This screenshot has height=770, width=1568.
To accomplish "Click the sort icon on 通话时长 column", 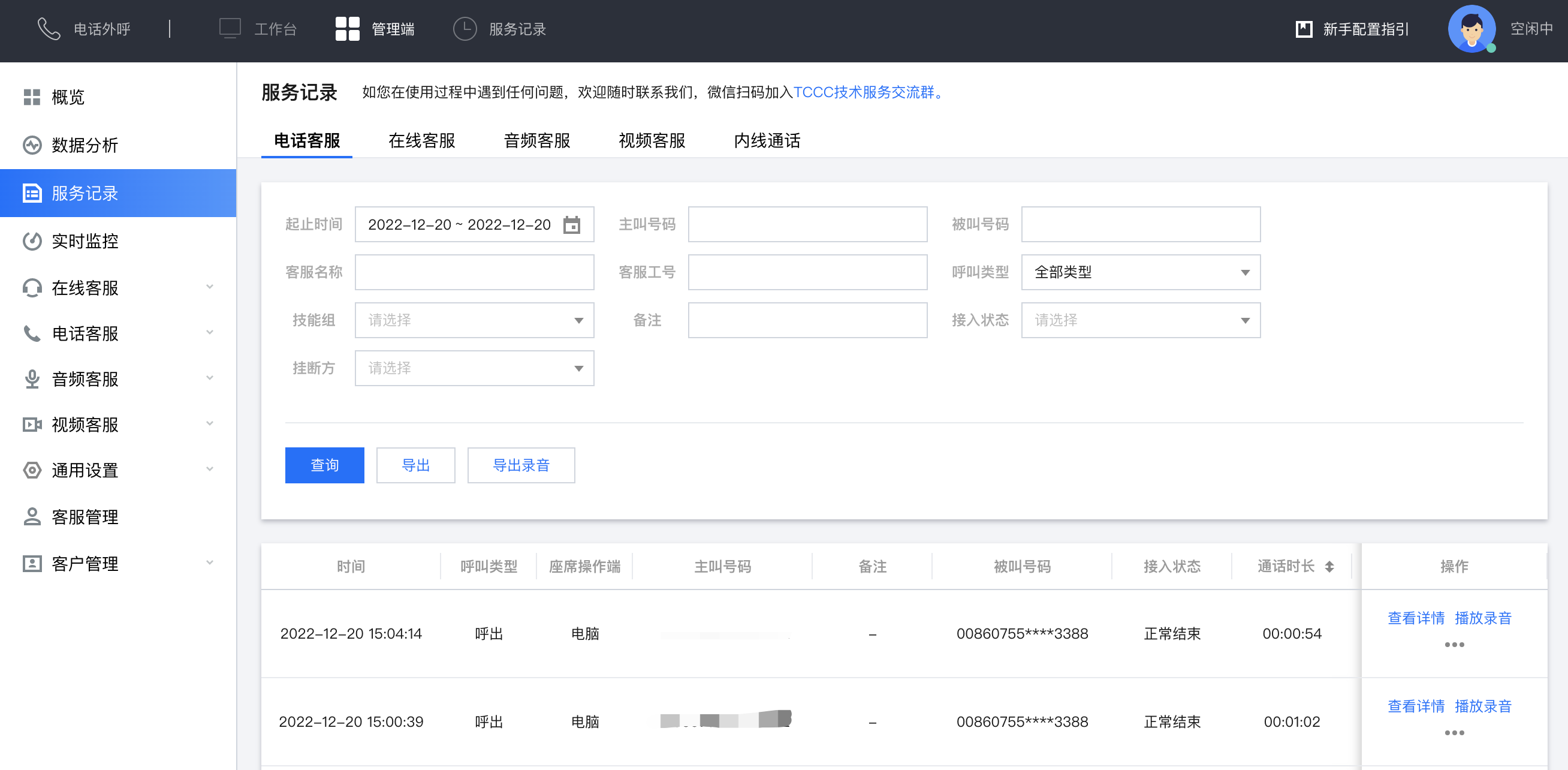I will 1329,567.
